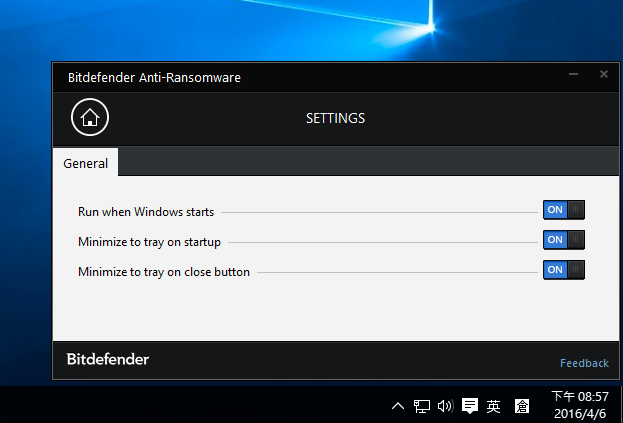Image resolution: width=623 pixels, height=423 pixels.
Task: Open the network status tray icon
Action: coord(422,406)
